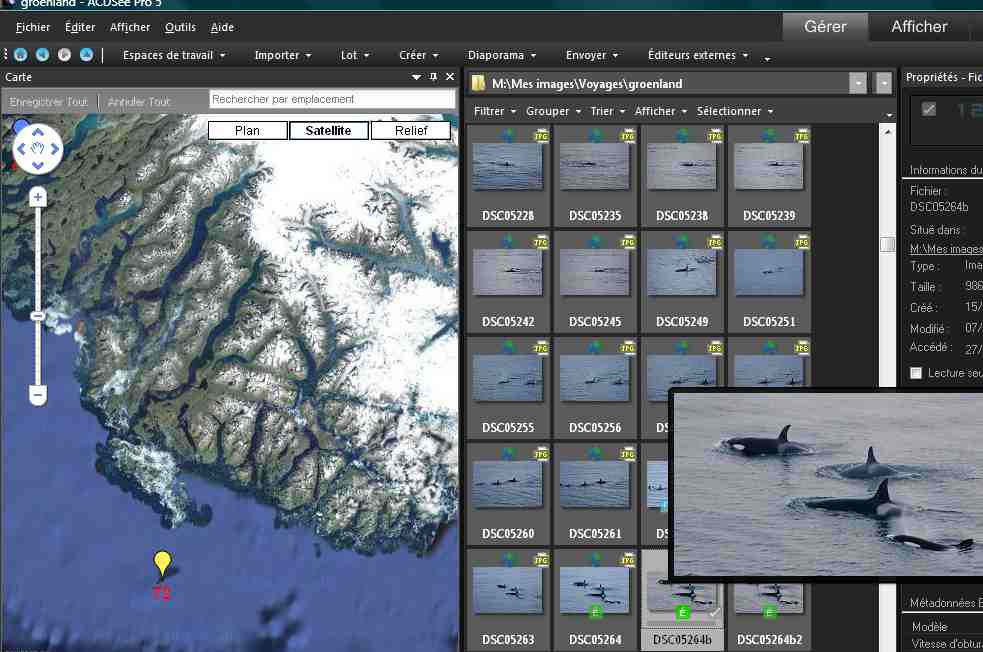Screen dimensions: 983x652
Task: Click the first blue home toolbar icon
Action: coord(20,55)
